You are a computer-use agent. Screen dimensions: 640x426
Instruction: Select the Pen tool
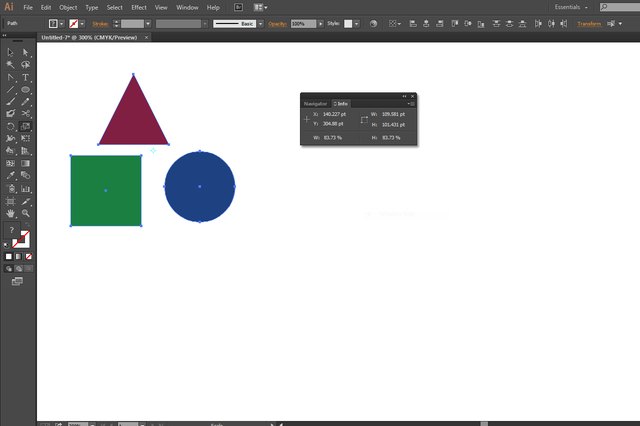(x=10, y=77)
